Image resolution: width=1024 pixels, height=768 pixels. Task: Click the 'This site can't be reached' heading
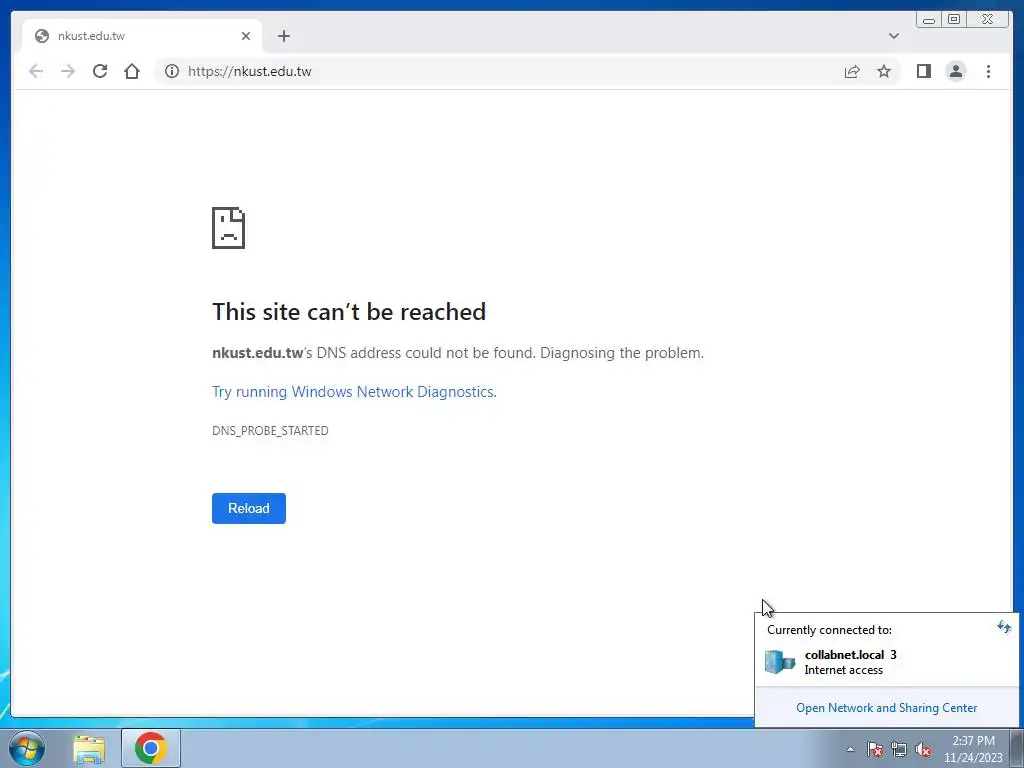point(349,312)
